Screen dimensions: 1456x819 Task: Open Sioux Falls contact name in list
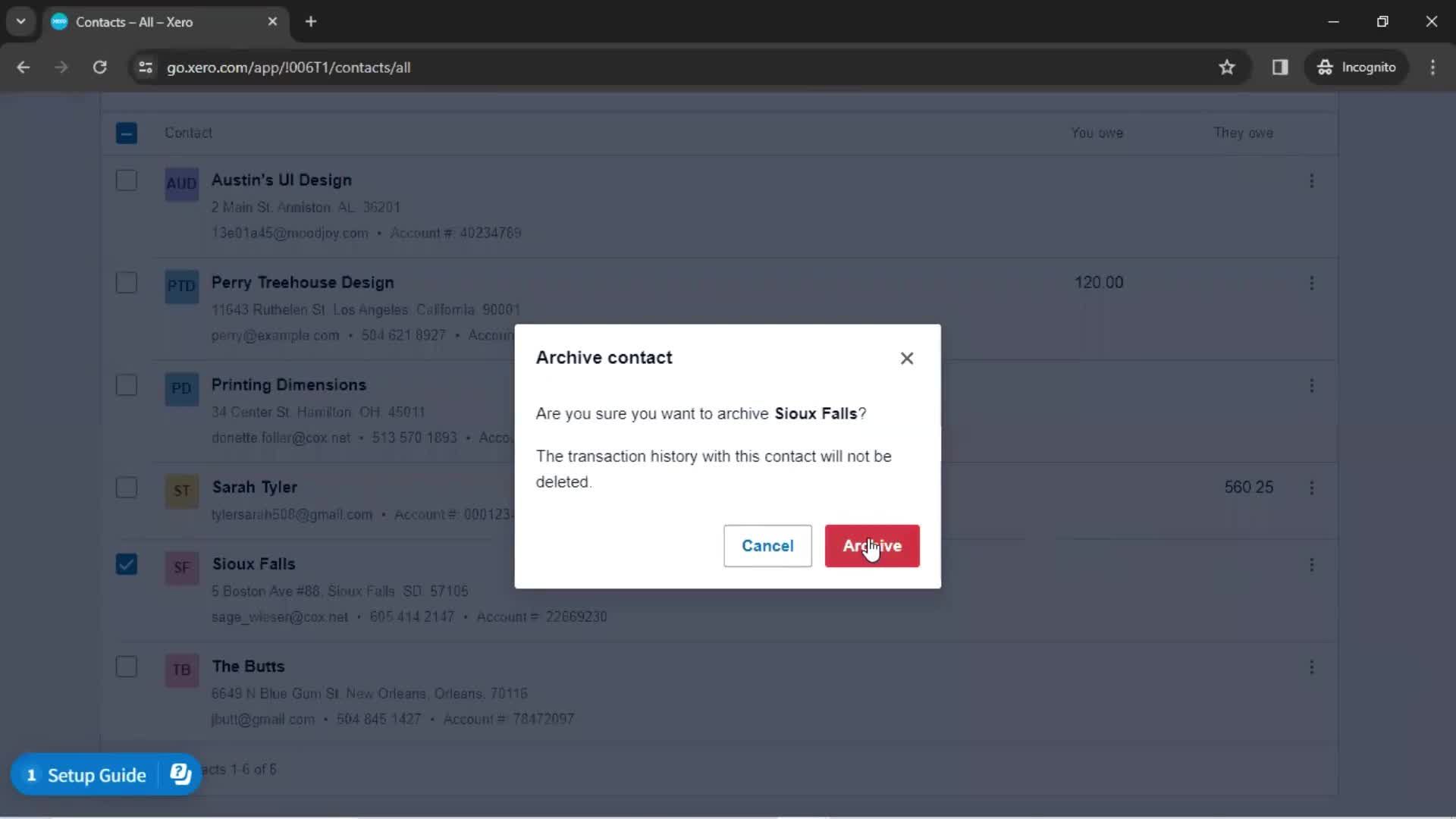253,564
